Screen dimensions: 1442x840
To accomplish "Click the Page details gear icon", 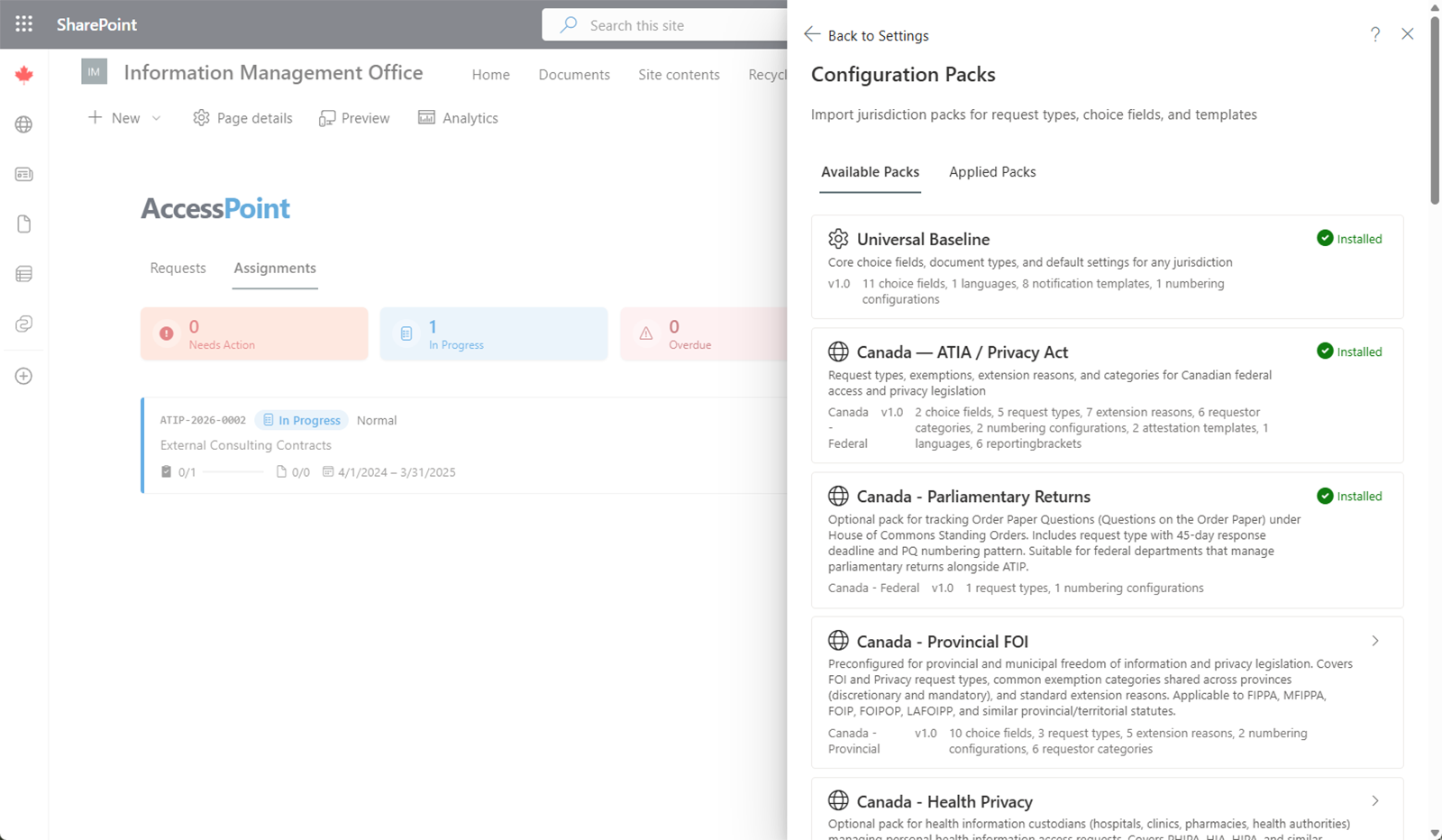I will (x=201, y=117).
